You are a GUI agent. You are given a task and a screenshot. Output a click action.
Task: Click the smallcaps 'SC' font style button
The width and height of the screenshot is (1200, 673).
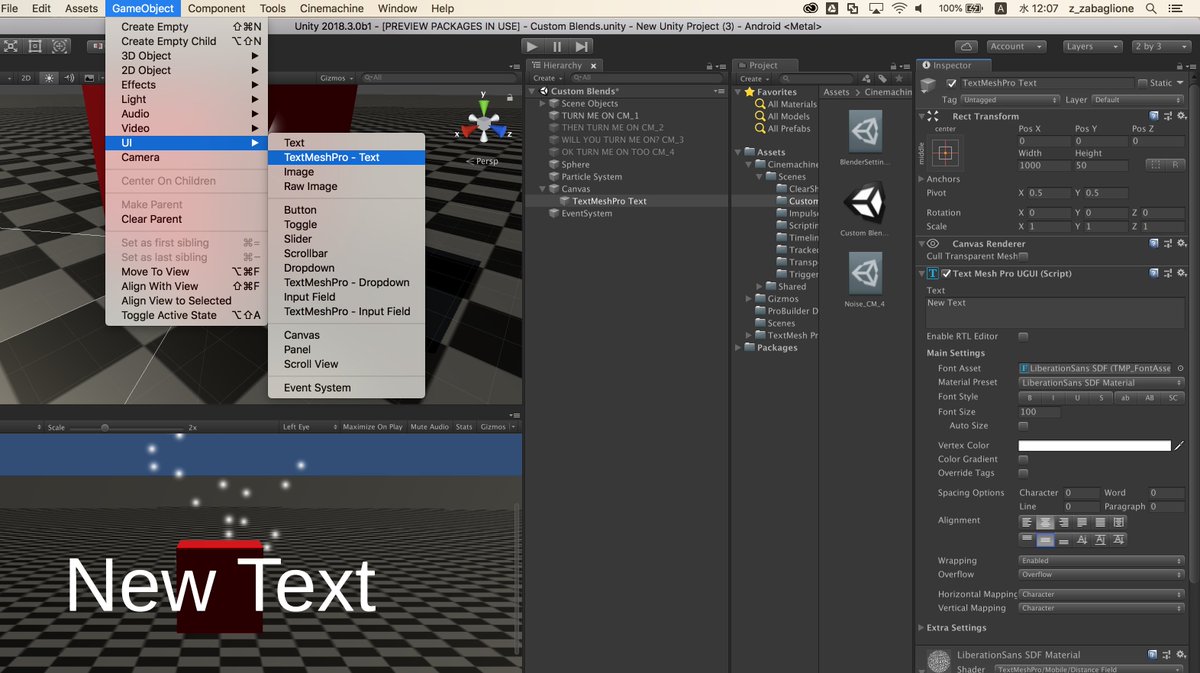point(1174,398)
